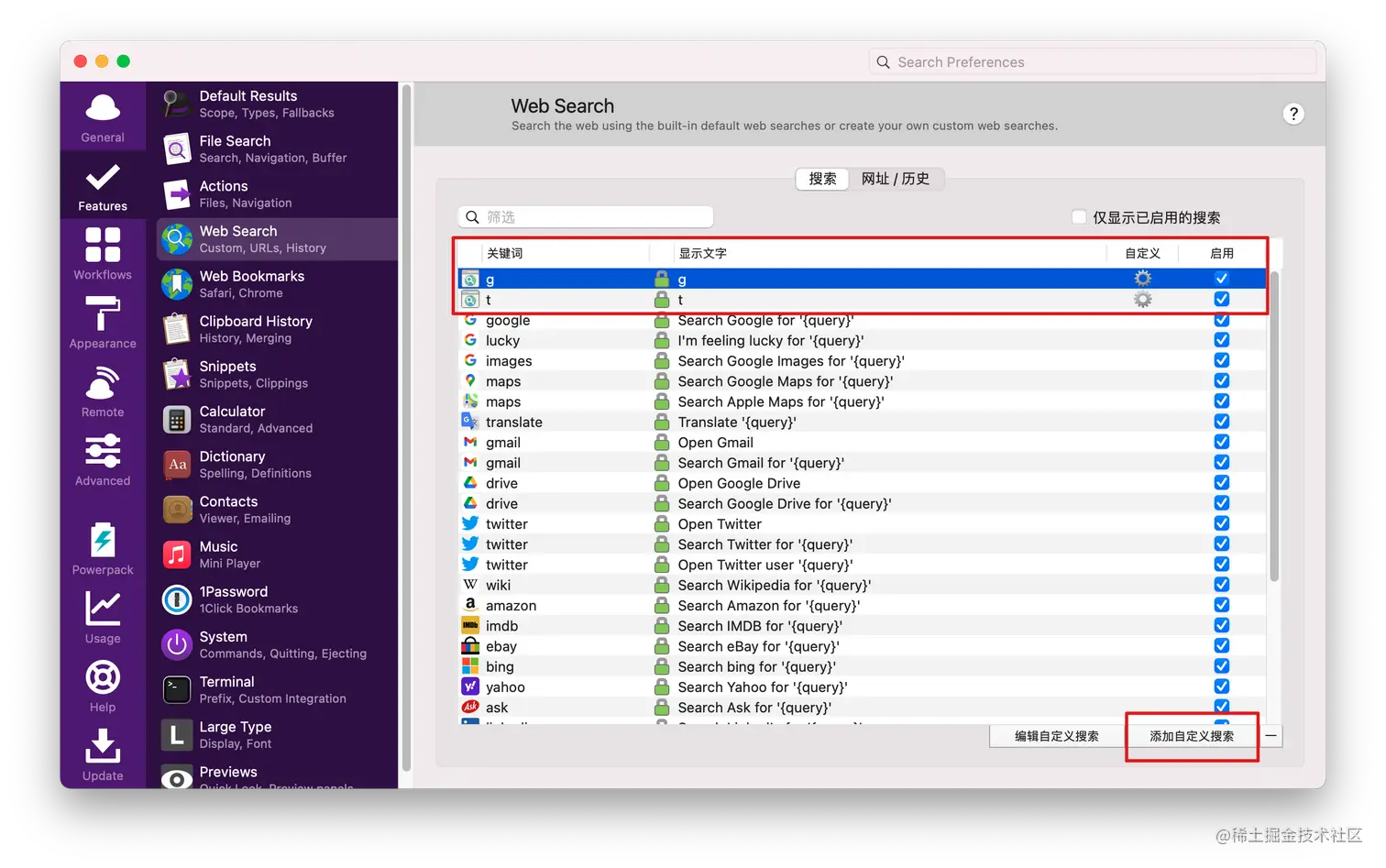The image size is (1386, 868).
Task: Toggle enabled checkbox for amazon search
Action: coord(1222,605)
